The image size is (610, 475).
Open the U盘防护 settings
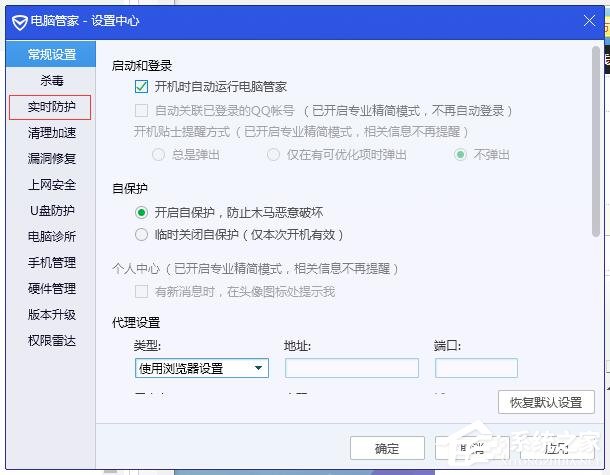pyautogui.click(x=51, y=210)
